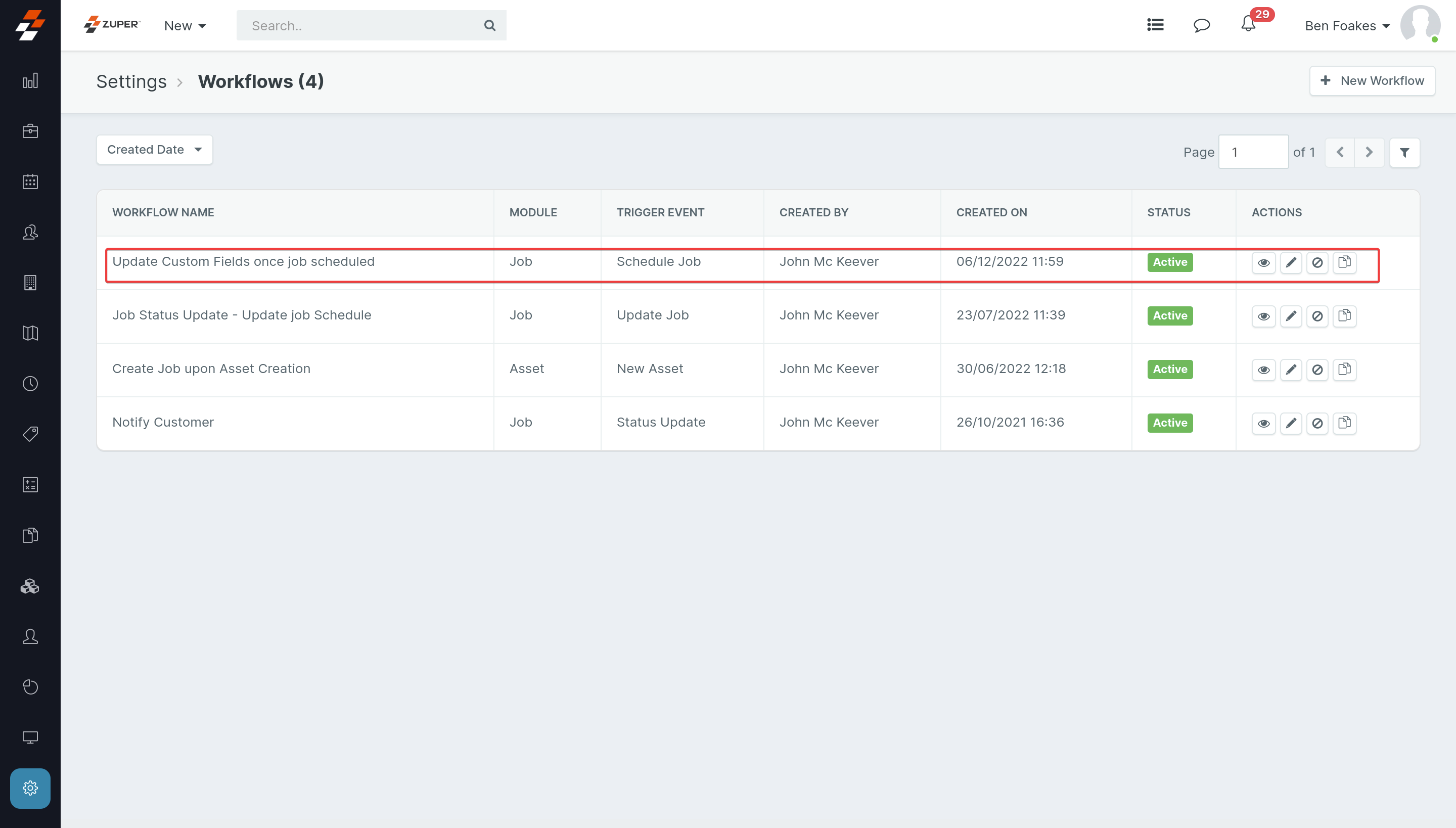Viewport: 1456px width, 828px height.
Task: Duplicate the Create Job upon Asset Creation workflow
Action: point(1345,370)
